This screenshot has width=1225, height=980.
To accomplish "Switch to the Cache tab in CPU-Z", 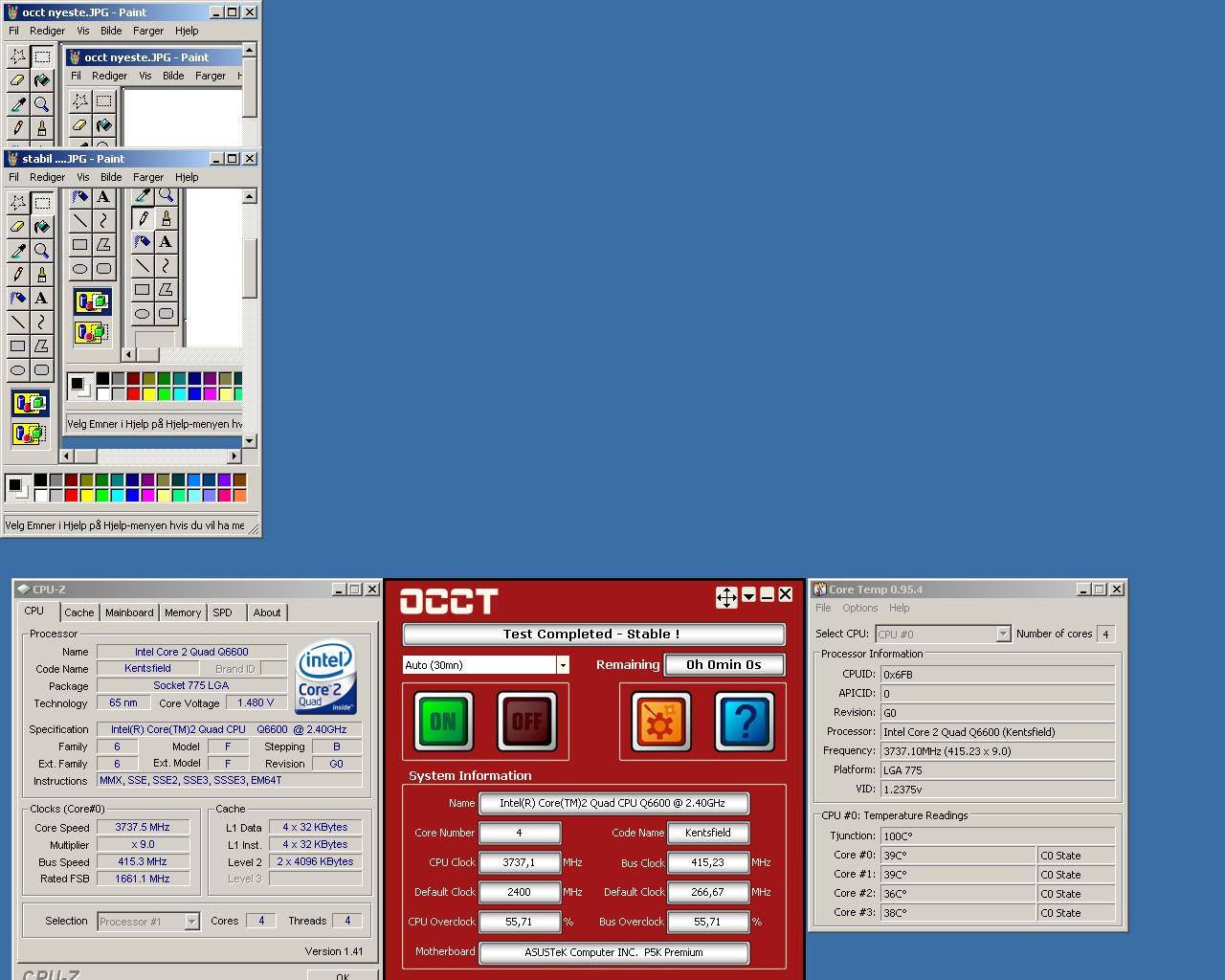I will pos(79,612).
